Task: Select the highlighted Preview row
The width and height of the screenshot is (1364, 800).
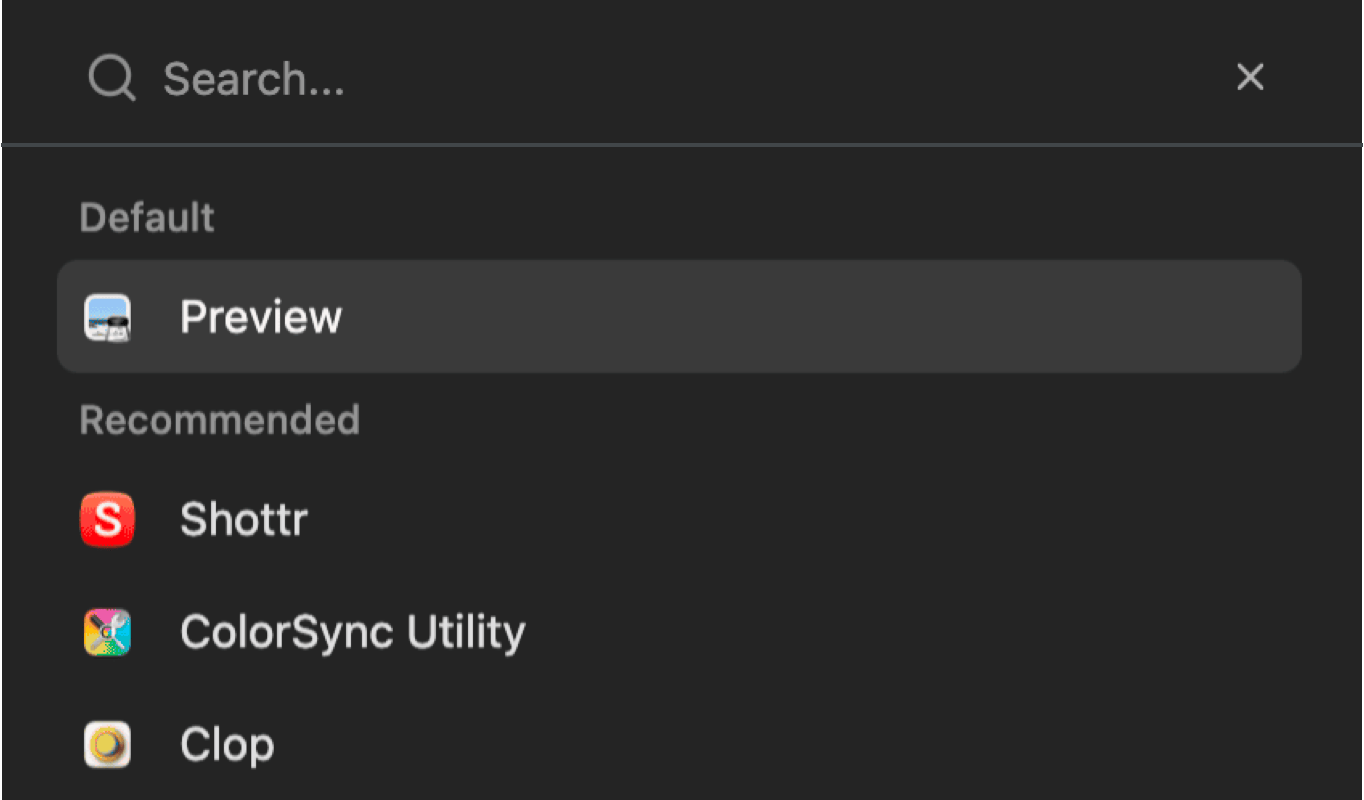Action: click(680, 316)
